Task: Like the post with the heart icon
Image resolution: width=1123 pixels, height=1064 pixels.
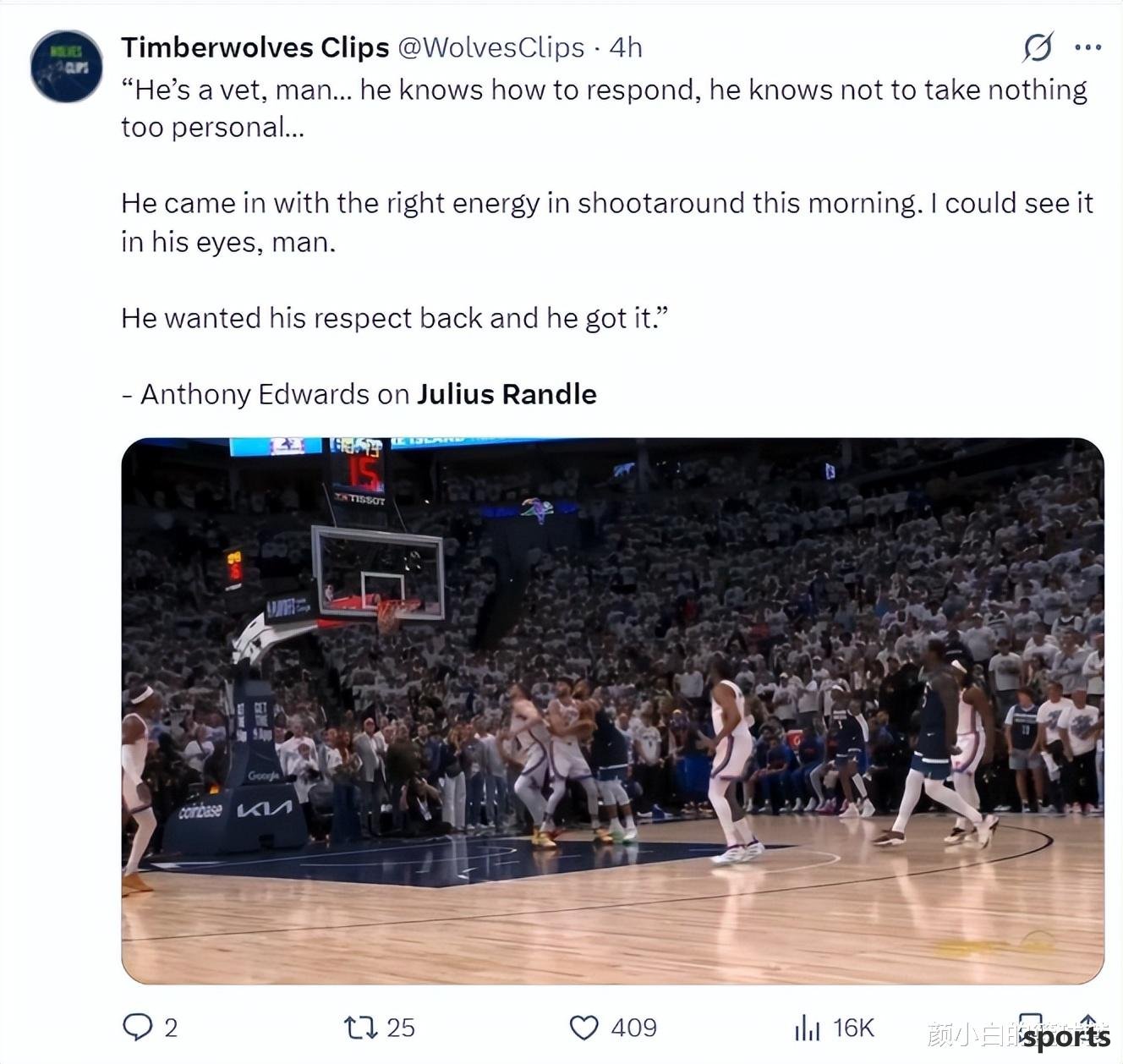Action: (x=583, y=1028)
